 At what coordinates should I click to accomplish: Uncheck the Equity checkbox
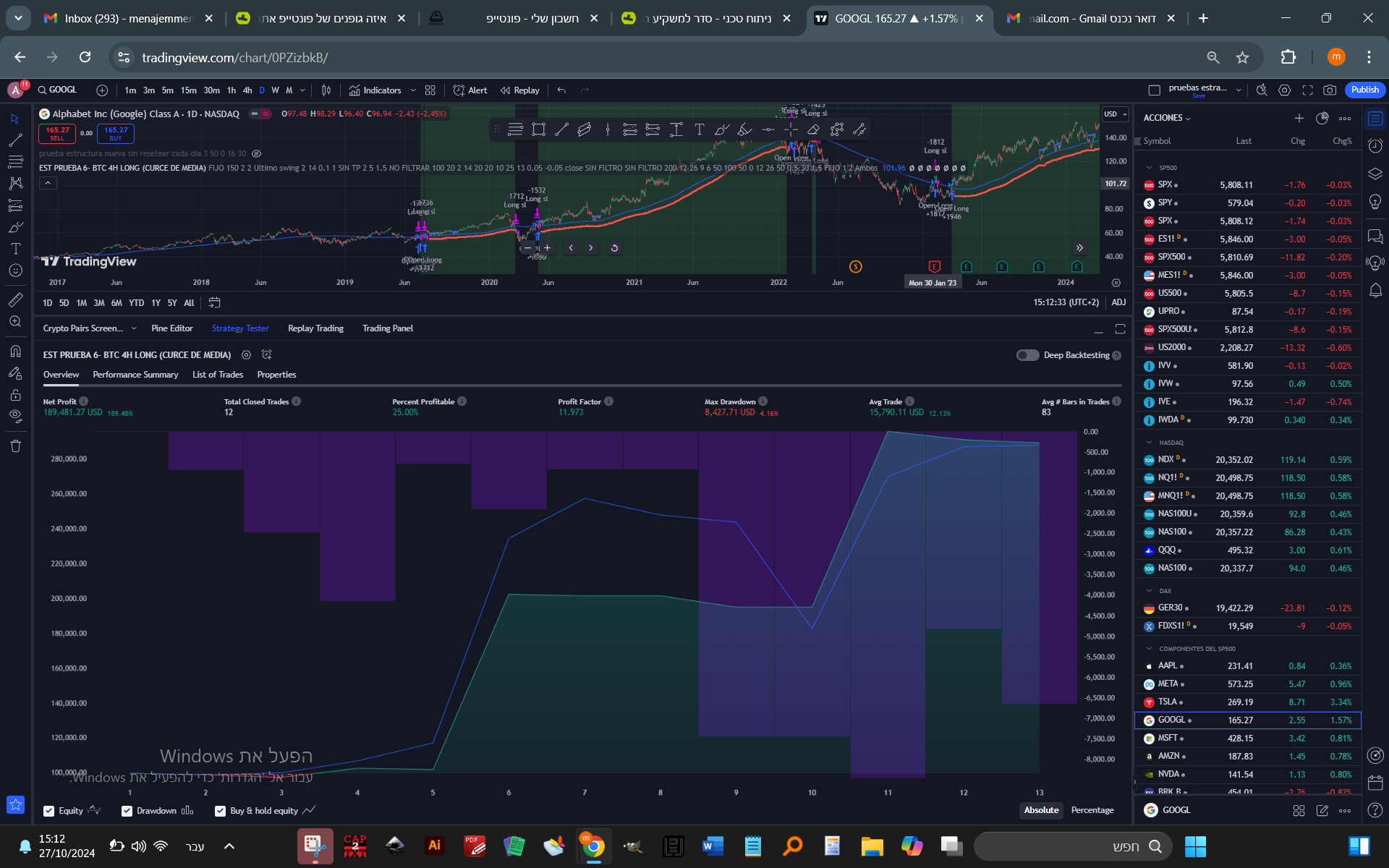pos(49,811)
